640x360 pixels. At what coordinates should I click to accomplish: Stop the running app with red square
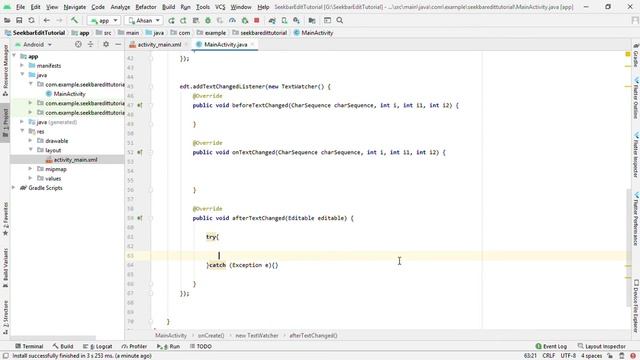pyautogui.click(x=257, y=20)
